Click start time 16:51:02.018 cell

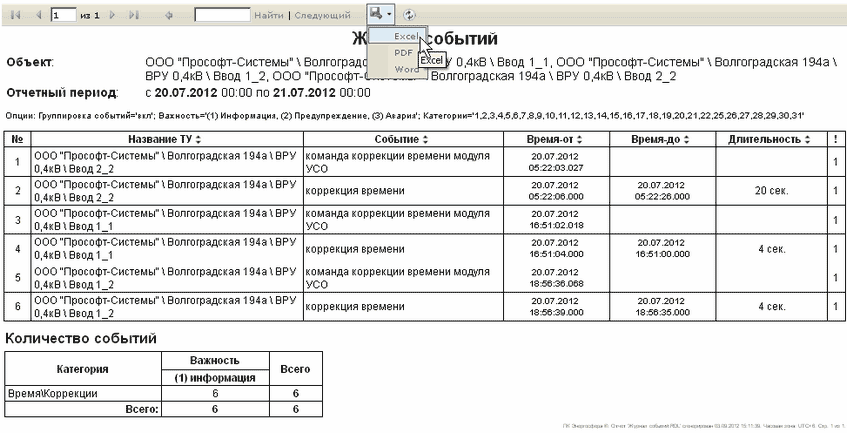(556, 220)
